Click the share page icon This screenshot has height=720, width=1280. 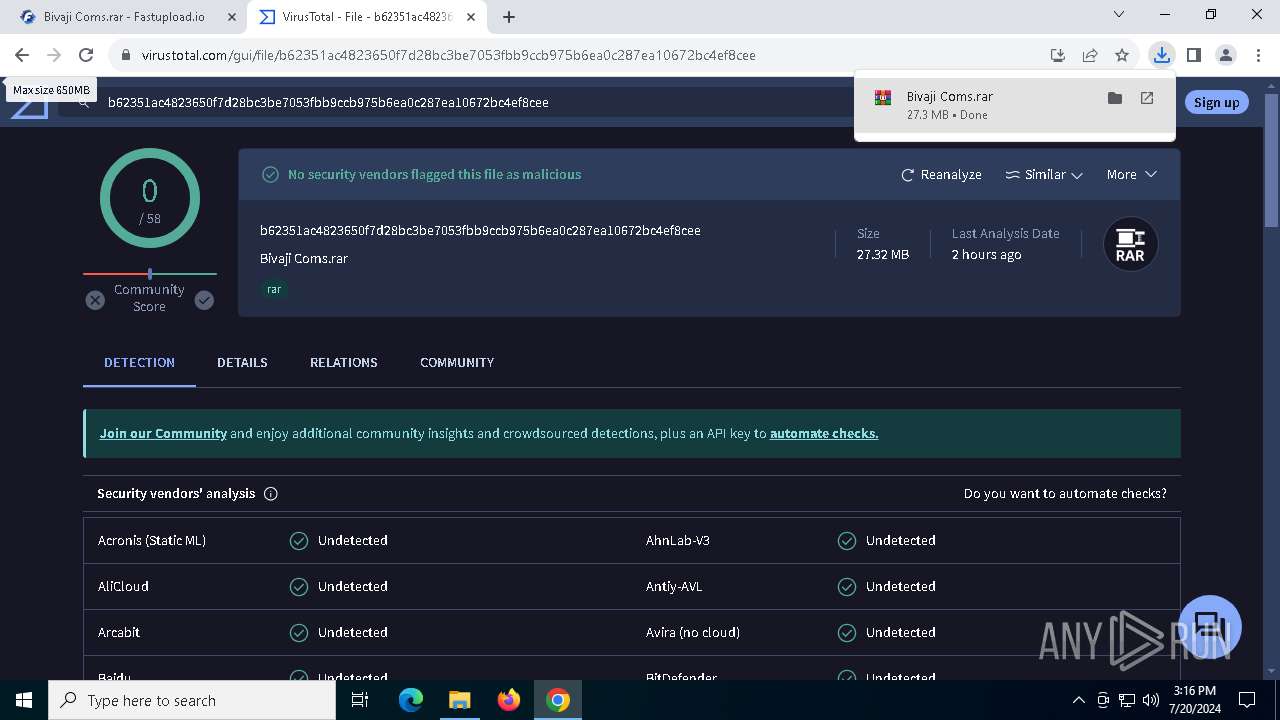pyautogui.click(x=1090, y=55)
